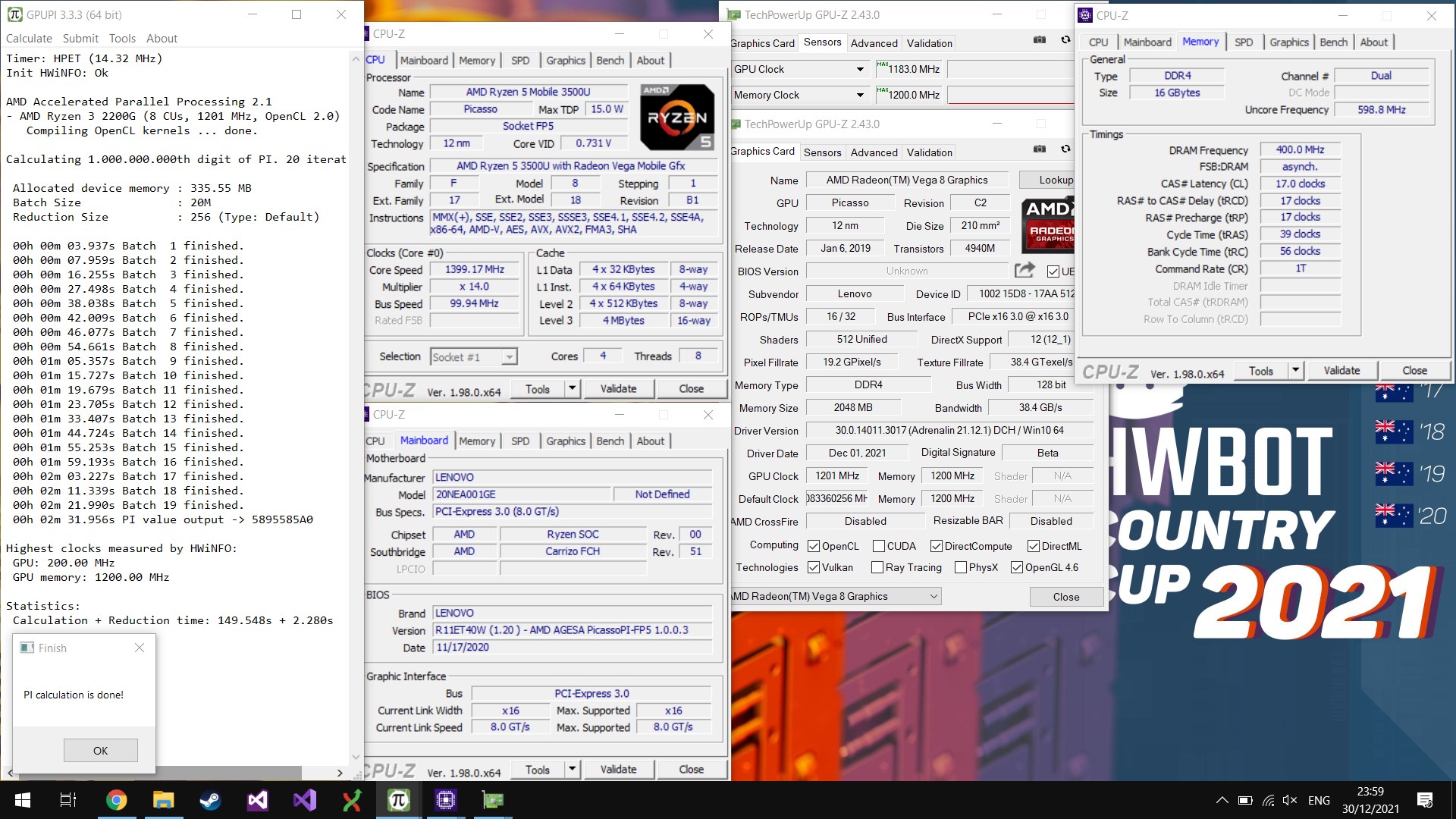Toggle the DirectML checkbox in GPU-Z
The width and height of the screenshot is (1456, 819).
tap(1034, 546)
